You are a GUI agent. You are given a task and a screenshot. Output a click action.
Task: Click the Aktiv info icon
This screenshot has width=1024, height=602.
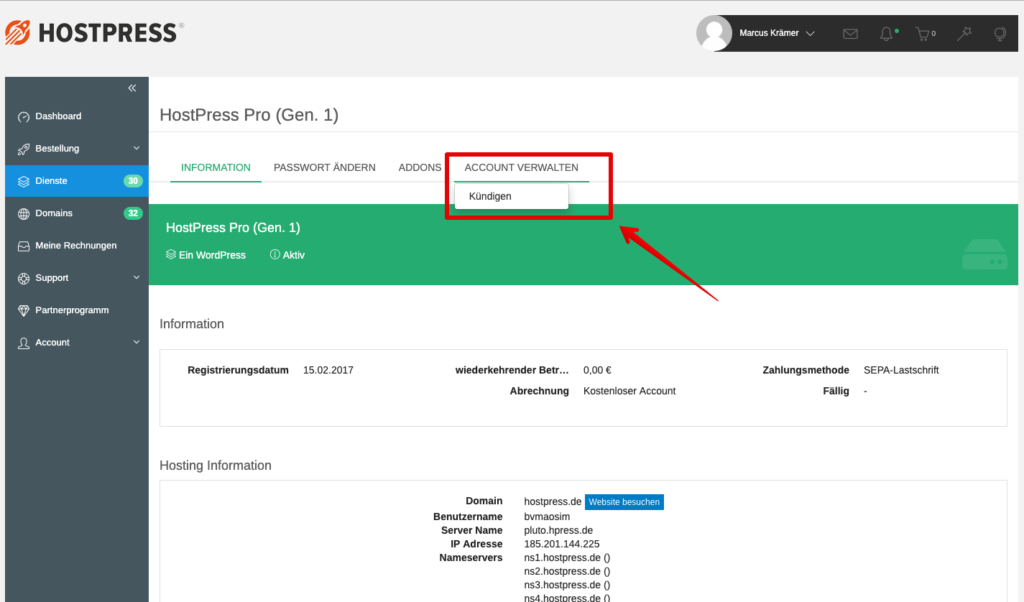pyautogui.click(x=275, y=254)
